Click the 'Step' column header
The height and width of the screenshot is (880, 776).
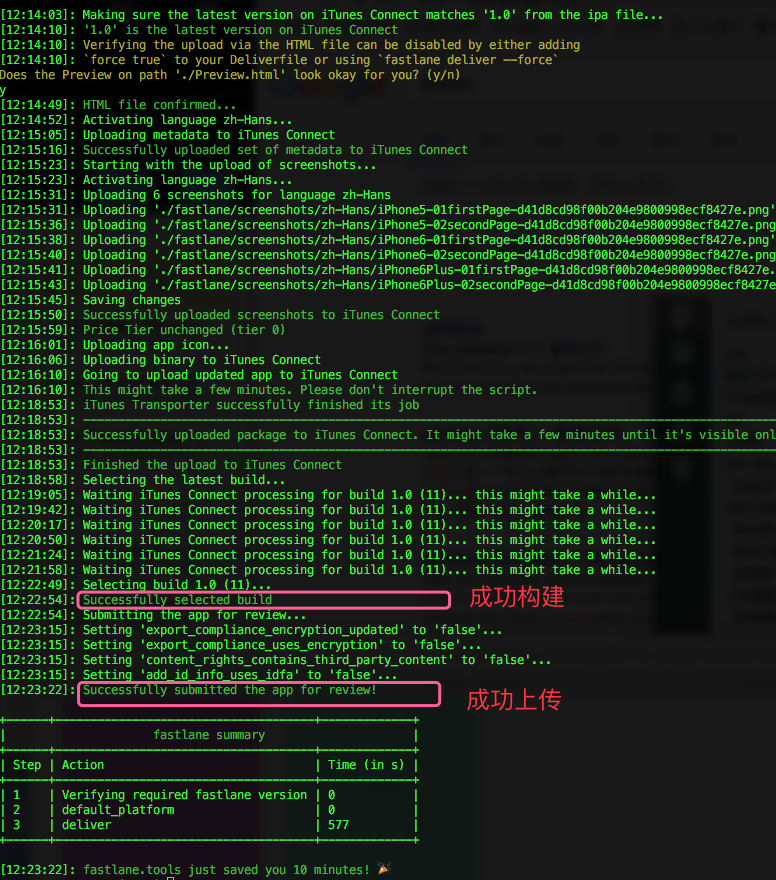(x=27, y=765)
